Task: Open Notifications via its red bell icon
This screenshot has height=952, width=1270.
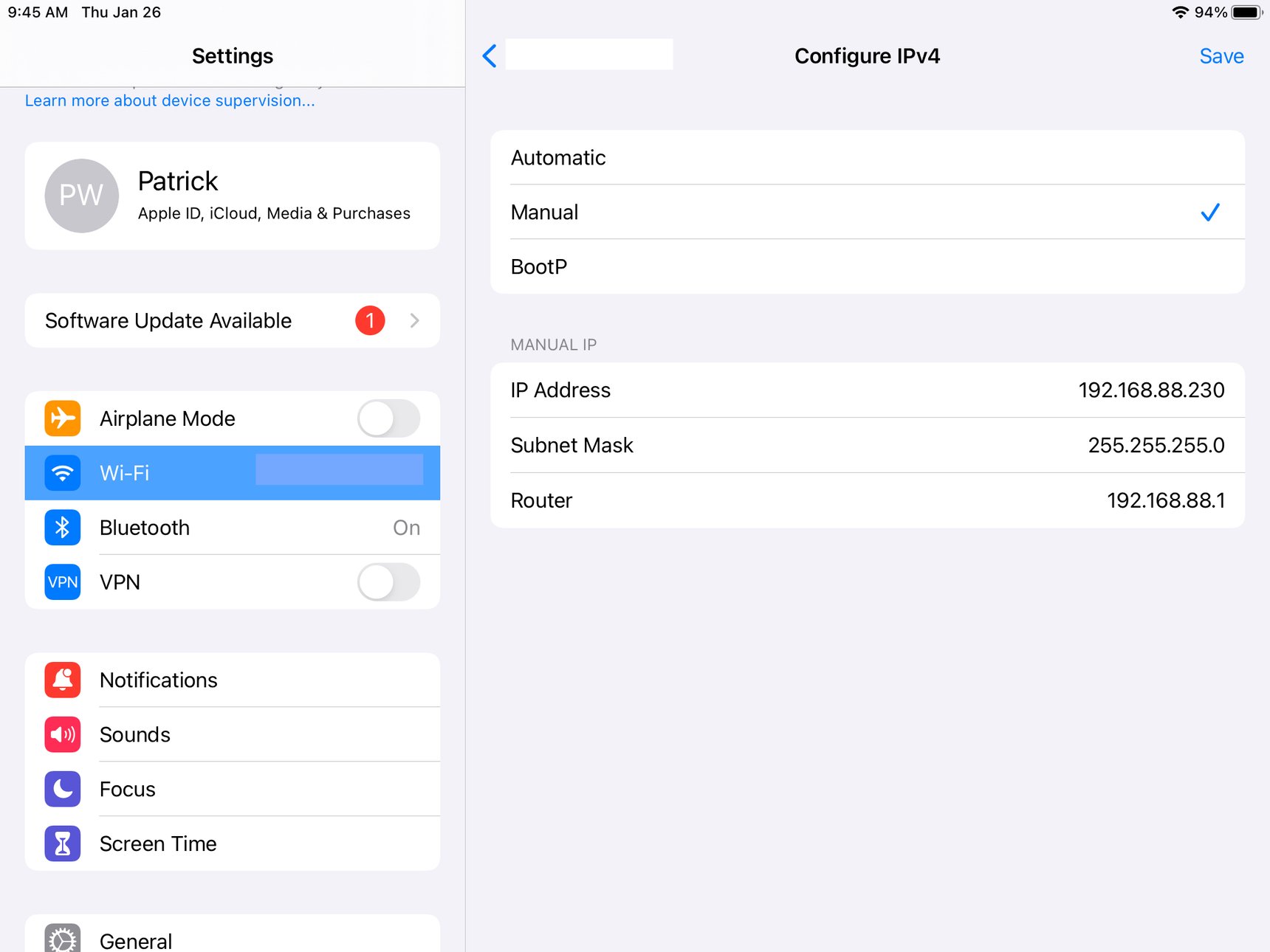Action: tap(63, 680)
